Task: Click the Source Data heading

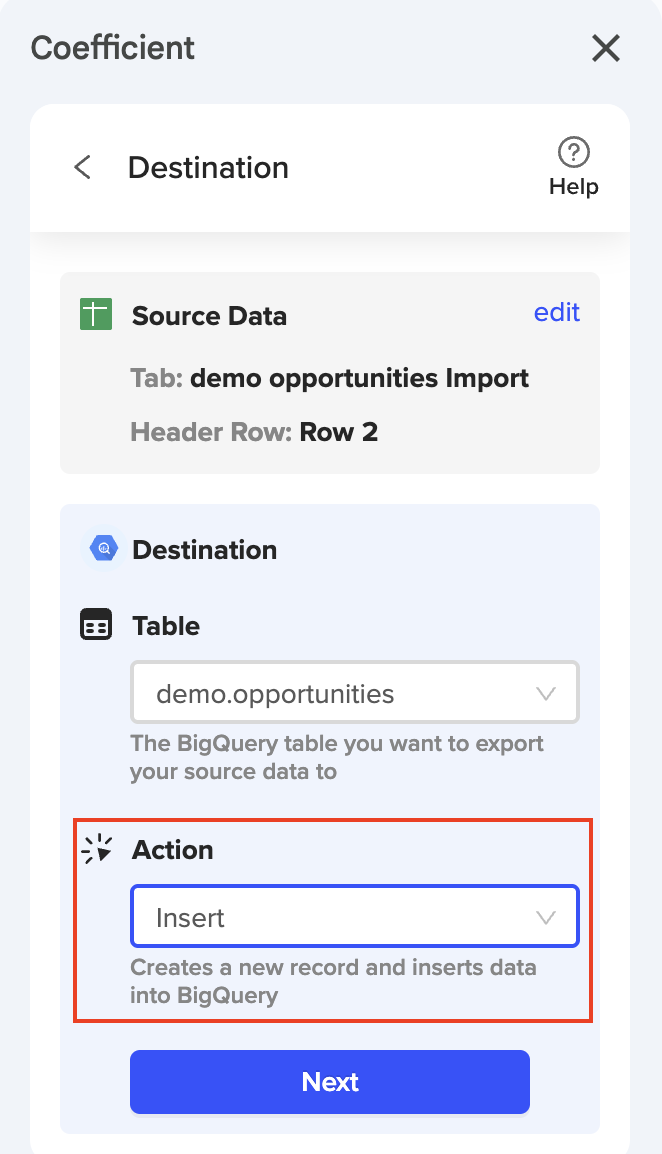Action: pyautogui.click(x=209, y=316)
